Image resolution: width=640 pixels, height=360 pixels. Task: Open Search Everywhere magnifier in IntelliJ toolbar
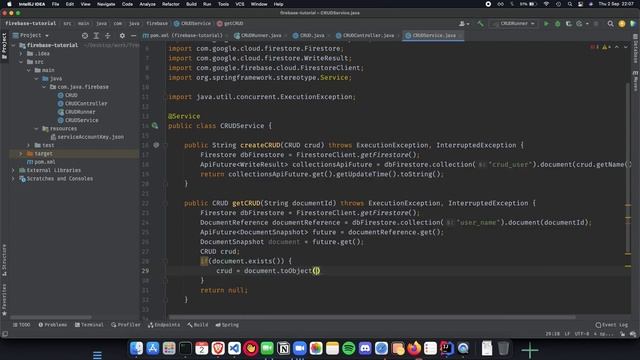click(610, 24)
